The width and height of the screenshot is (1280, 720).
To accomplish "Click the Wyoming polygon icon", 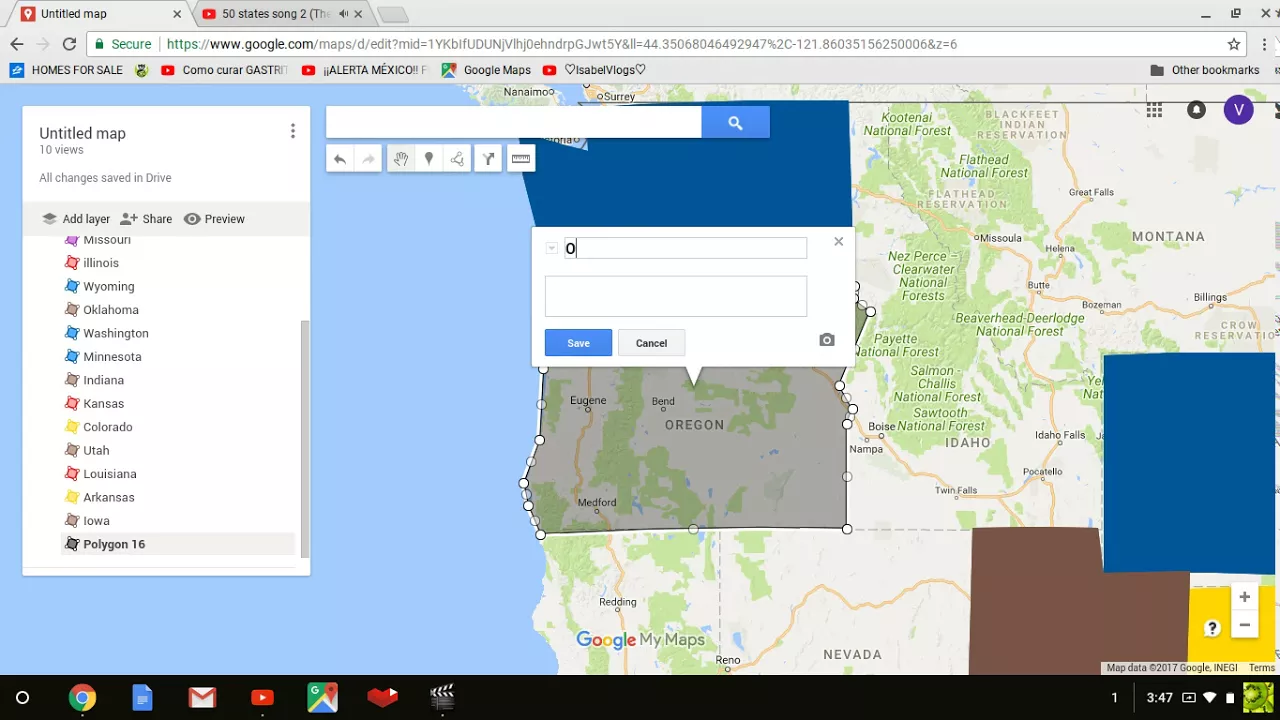I will tap(72, 286).
